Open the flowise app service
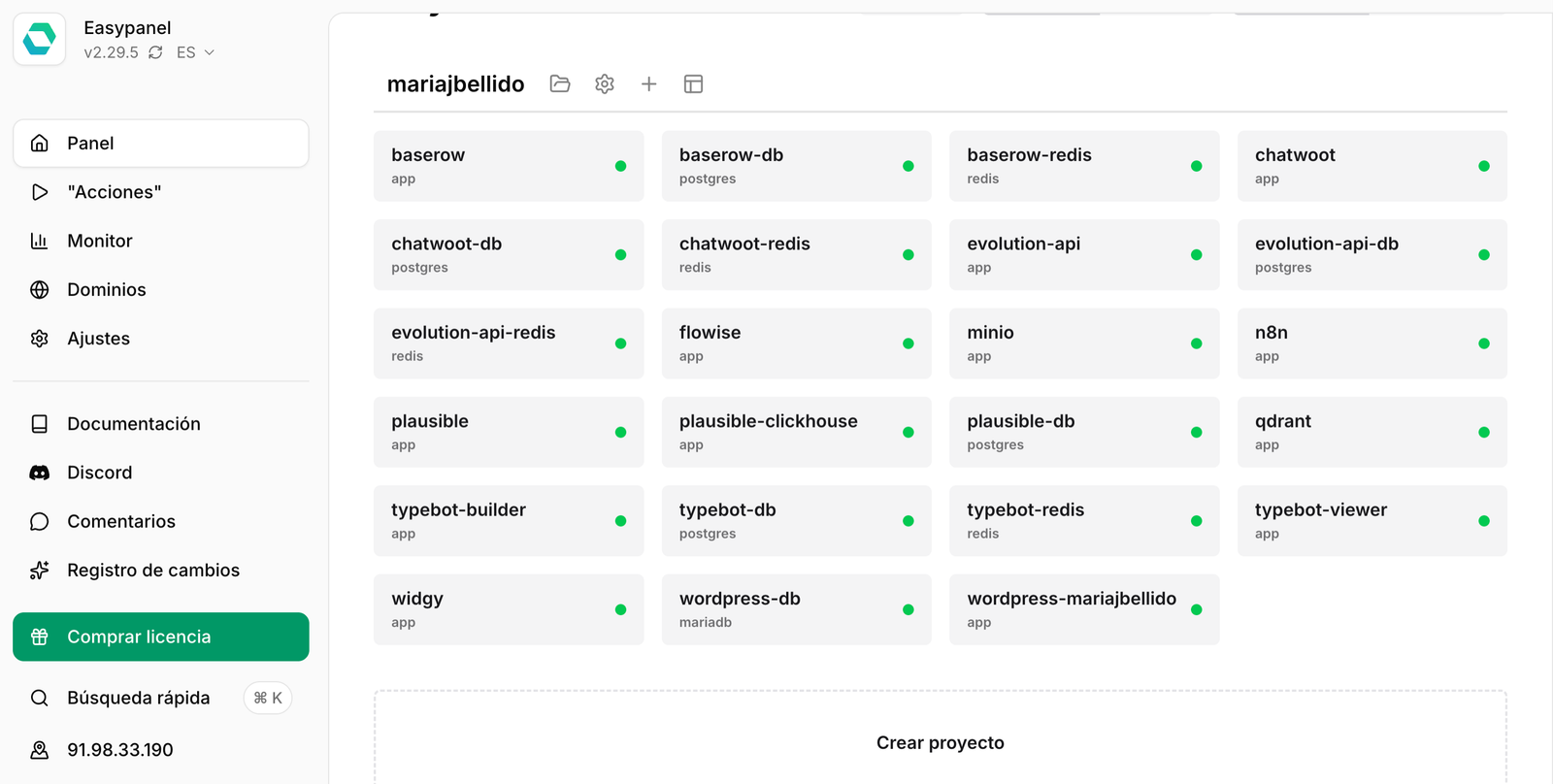Screen dimensions: 1553x784 coord(797,343)
